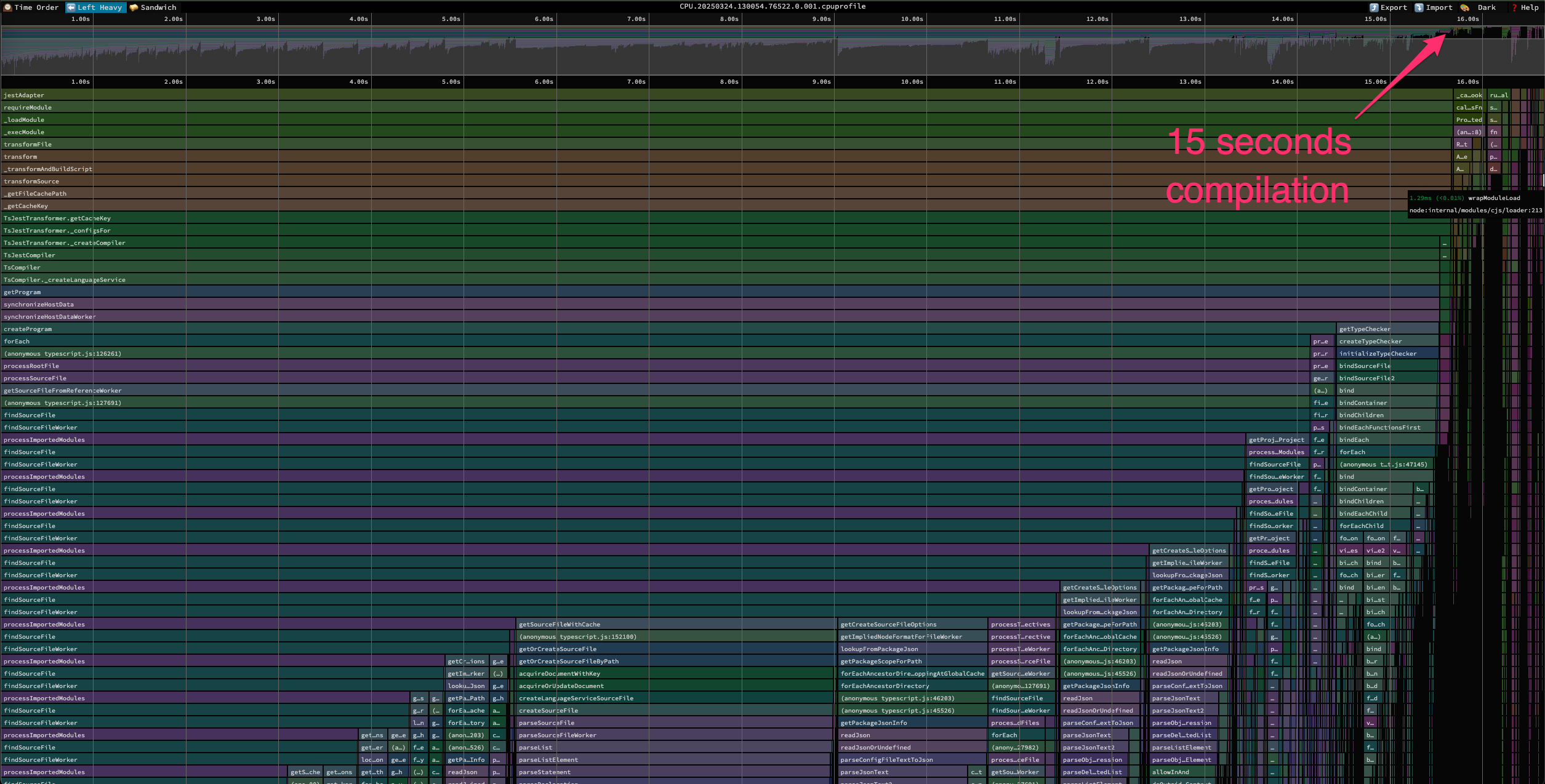
Task: Click the red question mark Help icon
Action: [x=1514, y=7]
